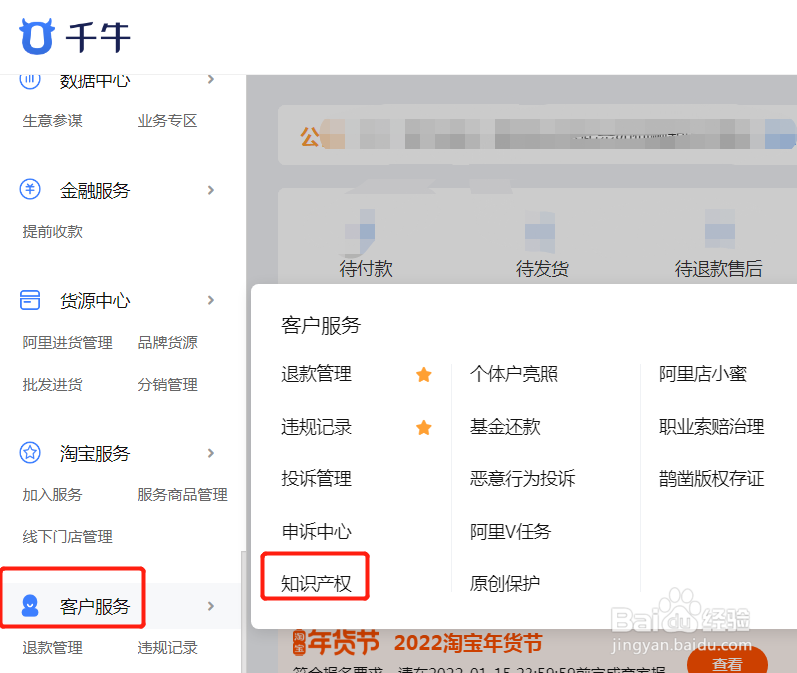797x673 pixels.
Task: Select 鹊凿版权存证 in the popup
Action: click(x=711, y=479)
